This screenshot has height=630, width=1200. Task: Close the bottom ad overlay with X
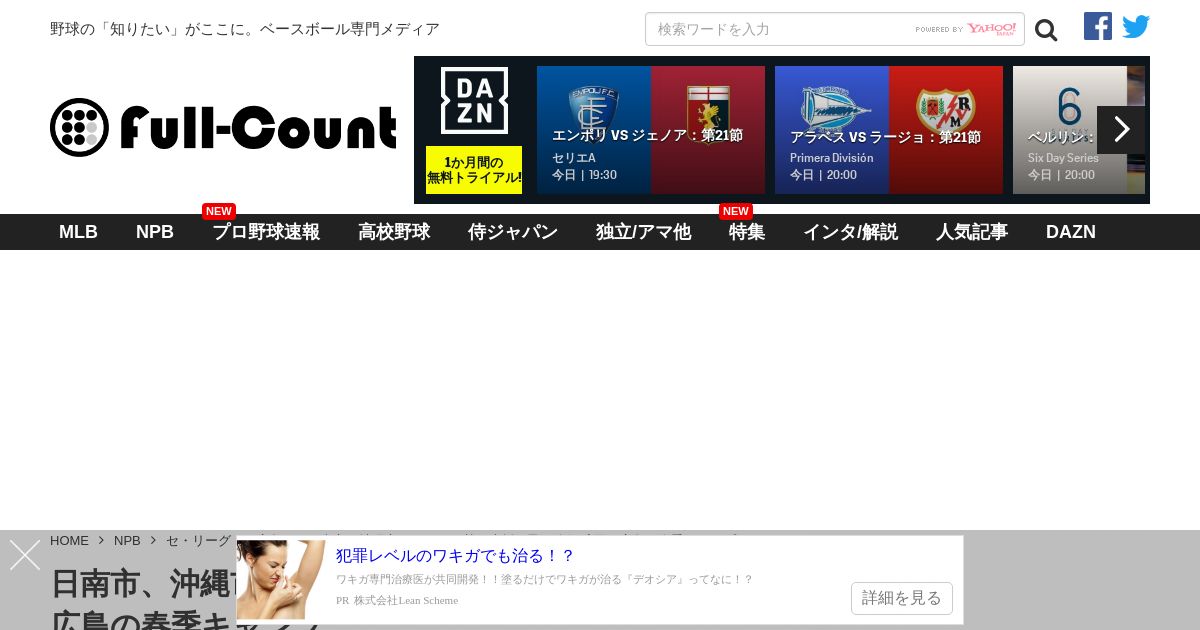pos(25,555)
